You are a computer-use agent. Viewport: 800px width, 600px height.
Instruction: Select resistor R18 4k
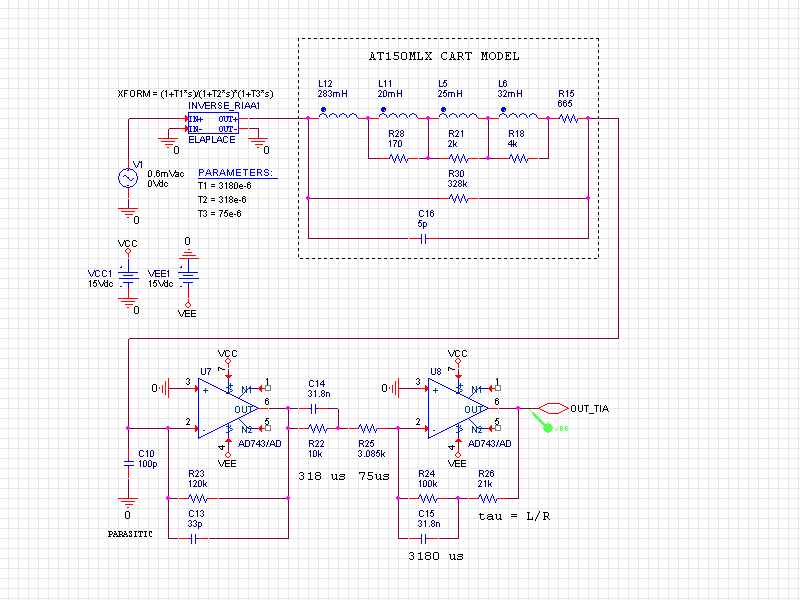(518, 159)
